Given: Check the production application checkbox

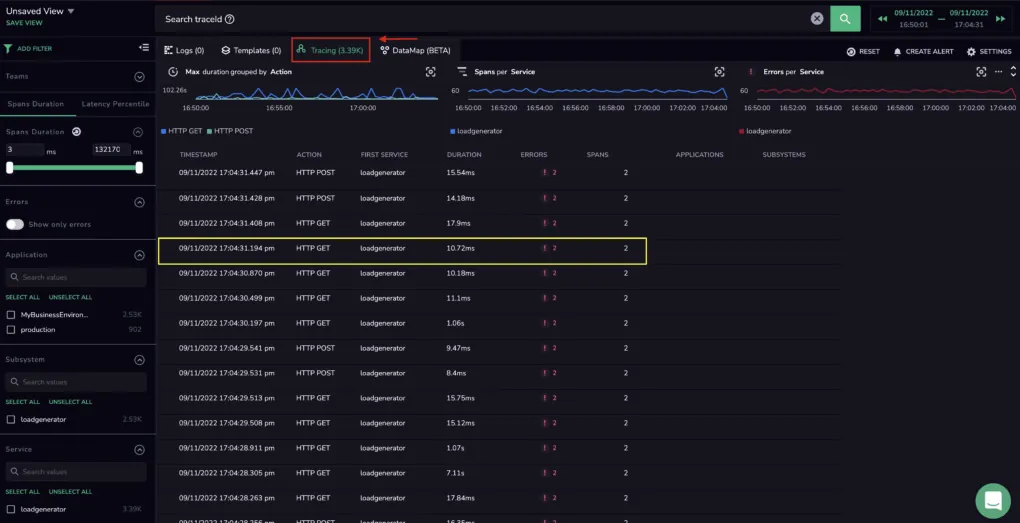Looking at the screenshot, I should [10, 330].
